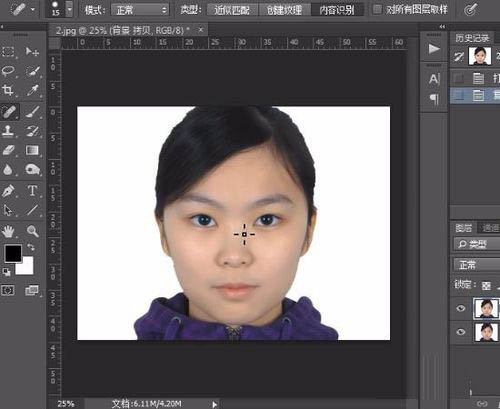Open the 历史记录 panel tab

(x=472, y=38)
